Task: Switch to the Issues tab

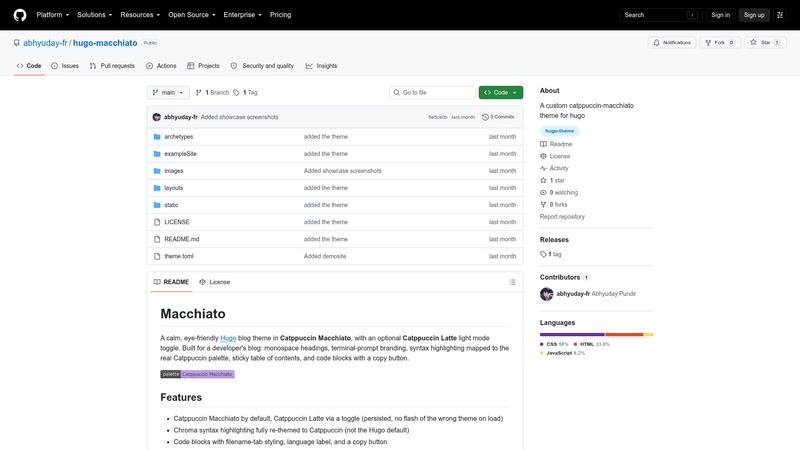Action: coord(65,66)
